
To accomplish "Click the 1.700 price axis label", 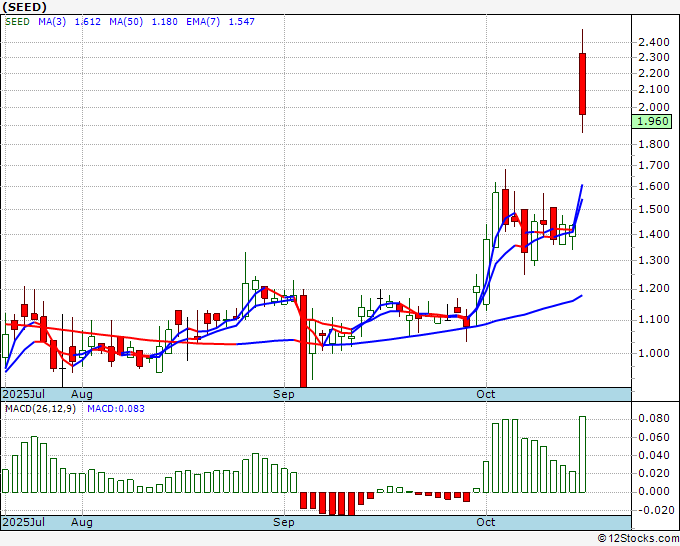I will point(654,165).
